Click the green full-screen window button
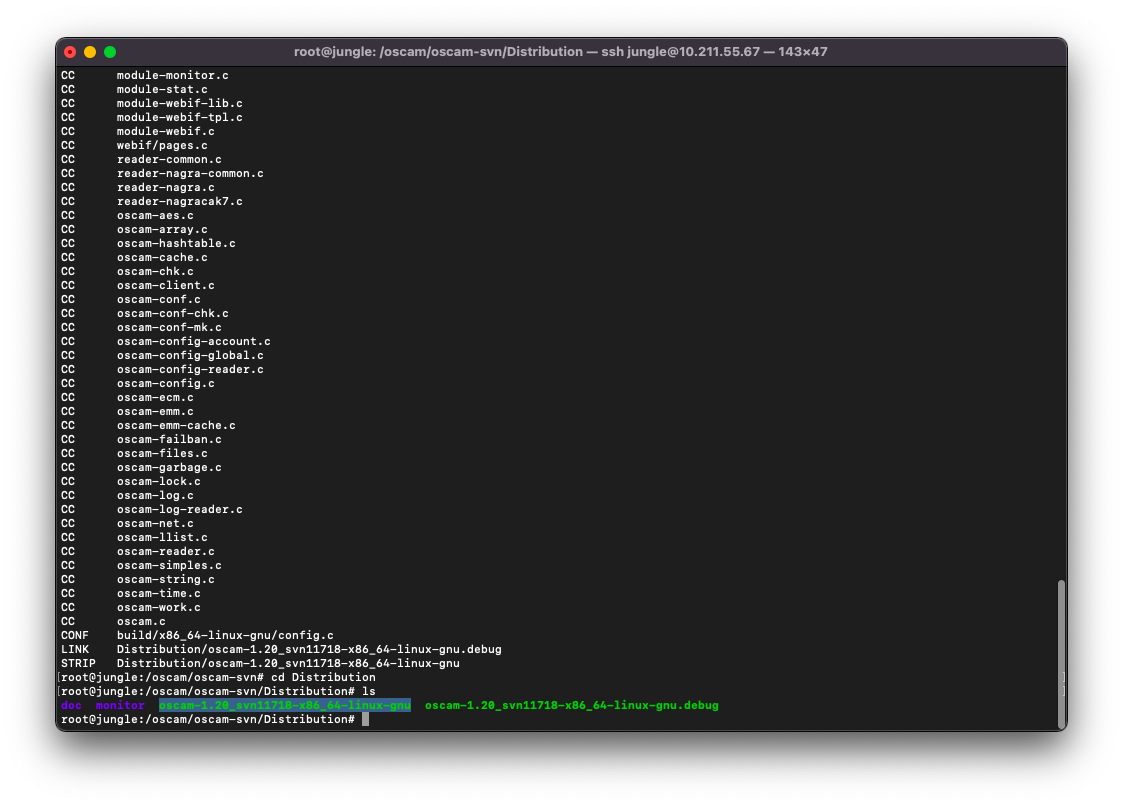The width and height of the screenshot is (1123, 805). point(110,52)
